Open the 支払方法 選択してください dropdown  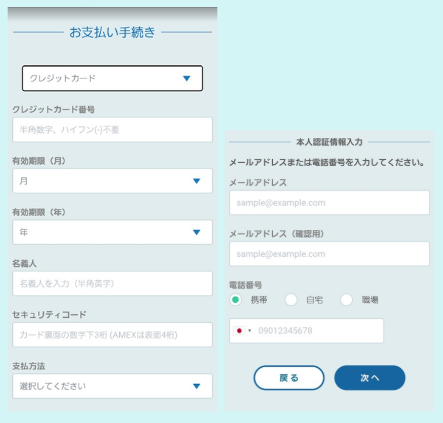point(112,386)
